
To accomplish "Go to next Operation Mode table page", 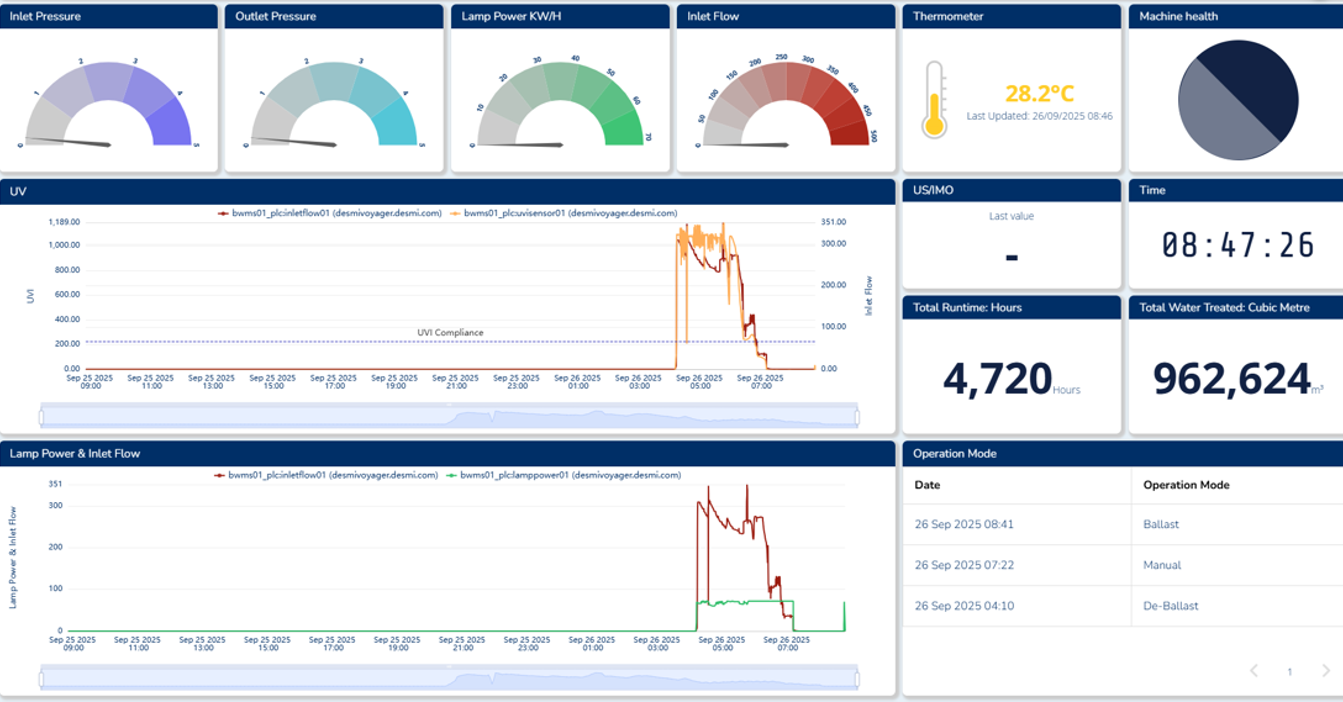I will [1326, 671].
